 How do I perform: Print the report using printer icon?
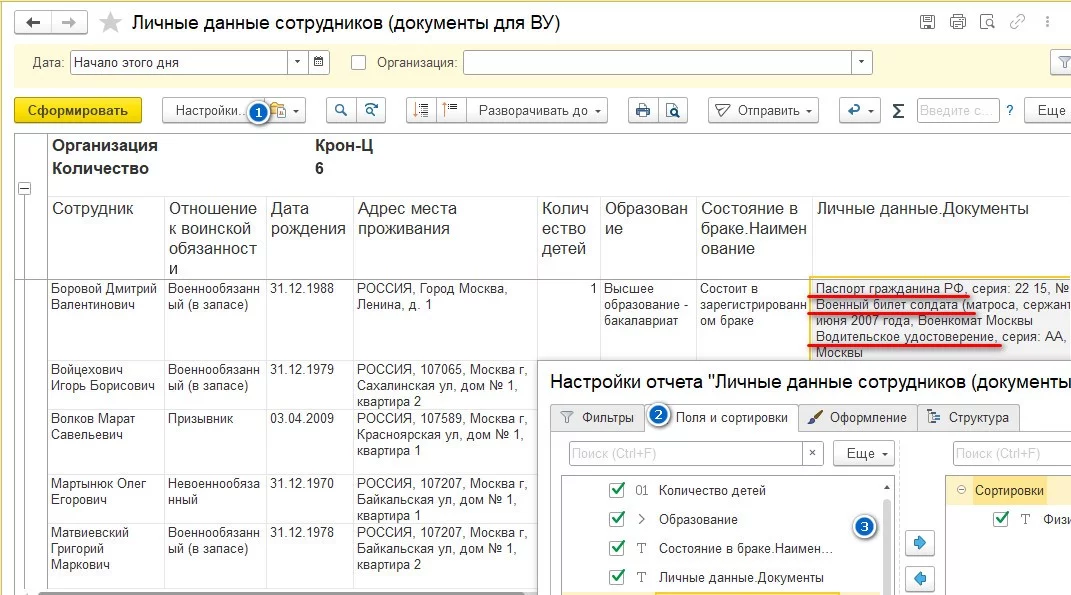(957, 21)
